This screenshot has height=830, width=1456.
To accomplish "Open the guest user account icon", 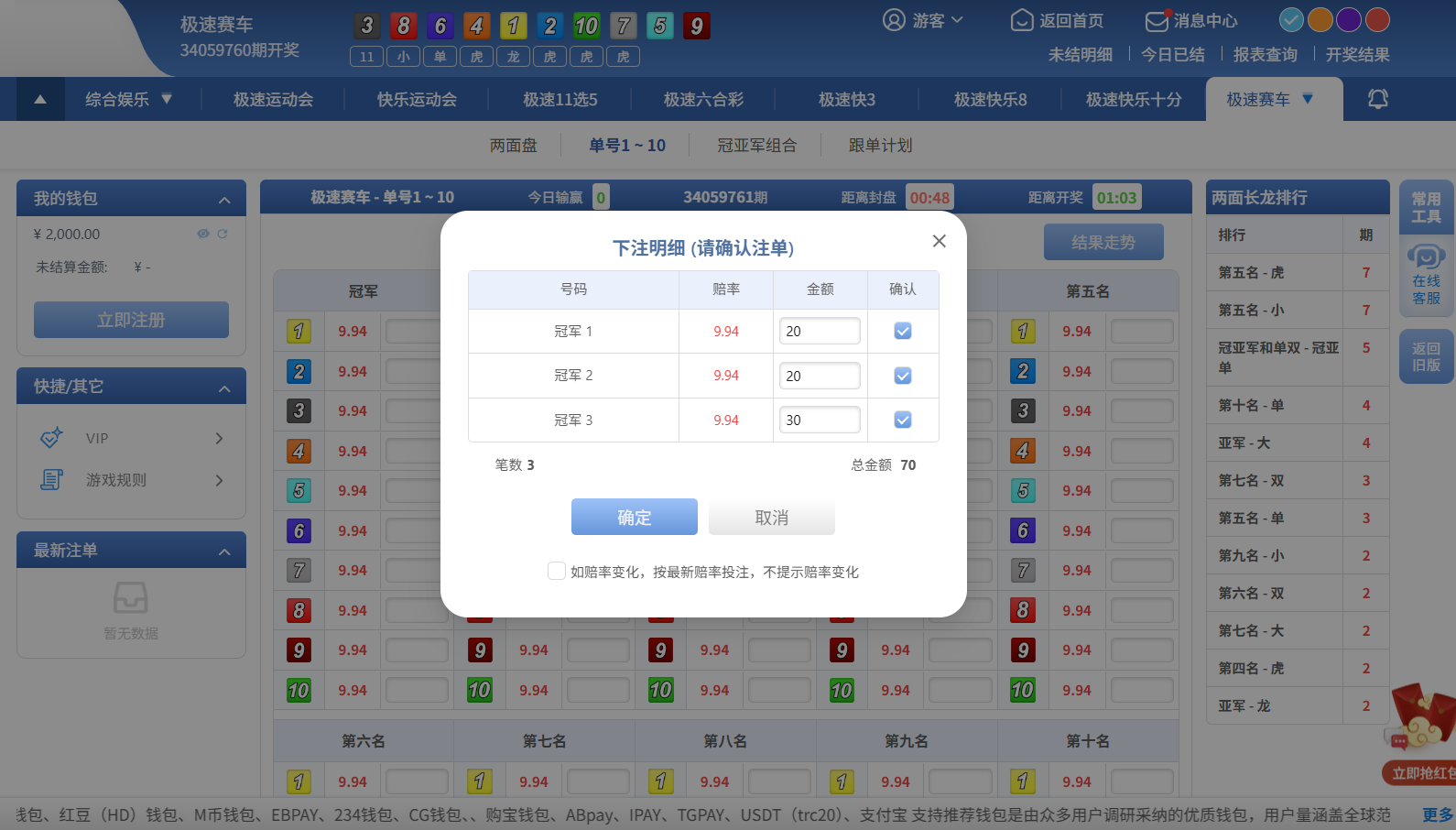I will pyautogui.click(x=894, y=20).
